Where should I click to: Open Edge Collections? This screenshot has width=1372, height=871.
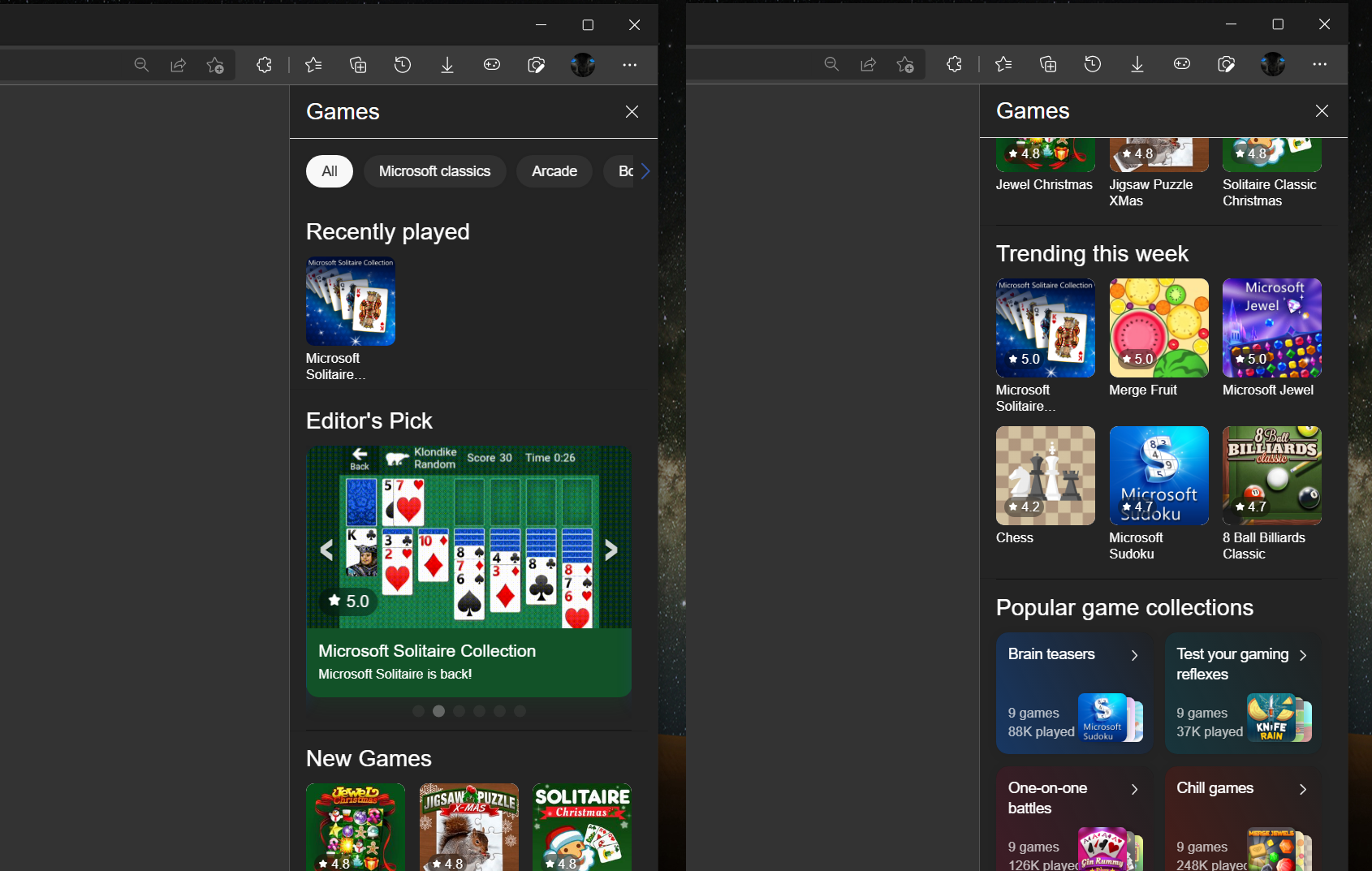(x=357, y=65)
